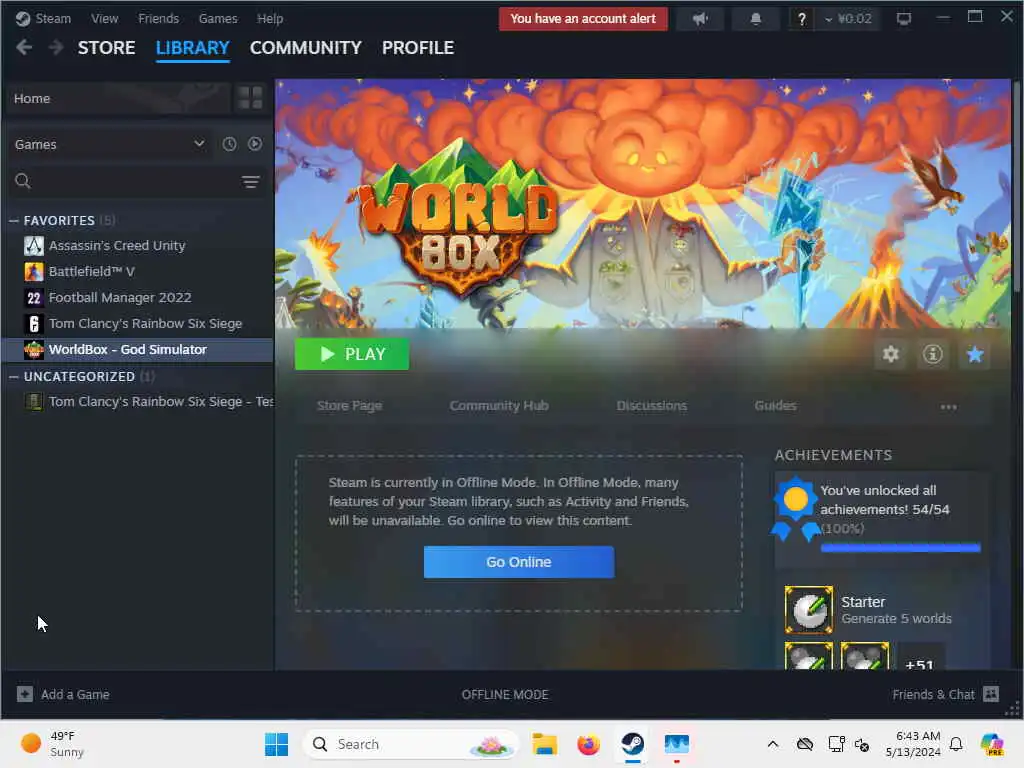1024x768 pixels.
Task: Open advanced filter options icon
Action: click(251, 182)
